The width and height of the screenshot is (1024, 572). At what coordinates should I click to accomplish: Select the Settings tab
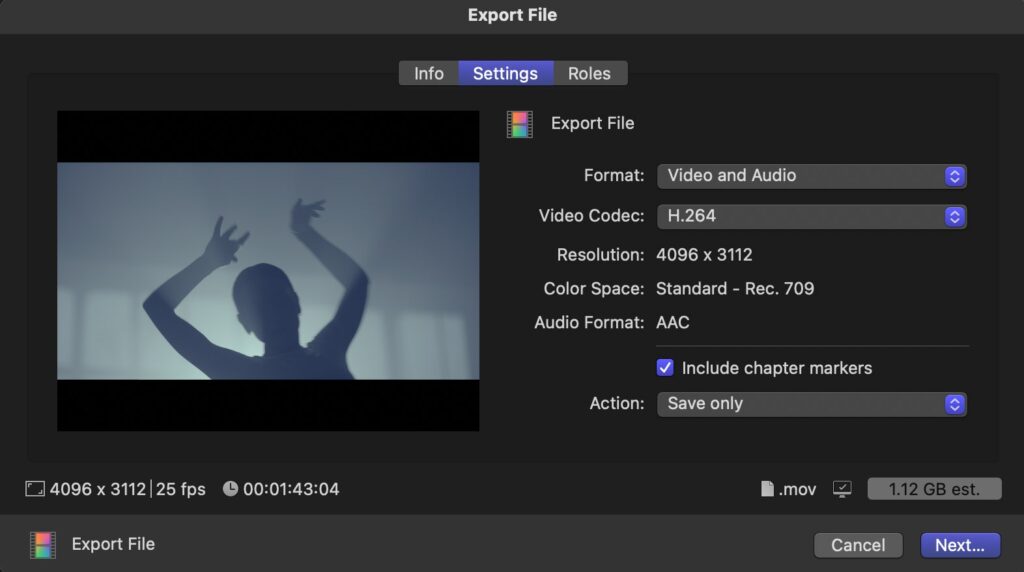tap(505, 73)
